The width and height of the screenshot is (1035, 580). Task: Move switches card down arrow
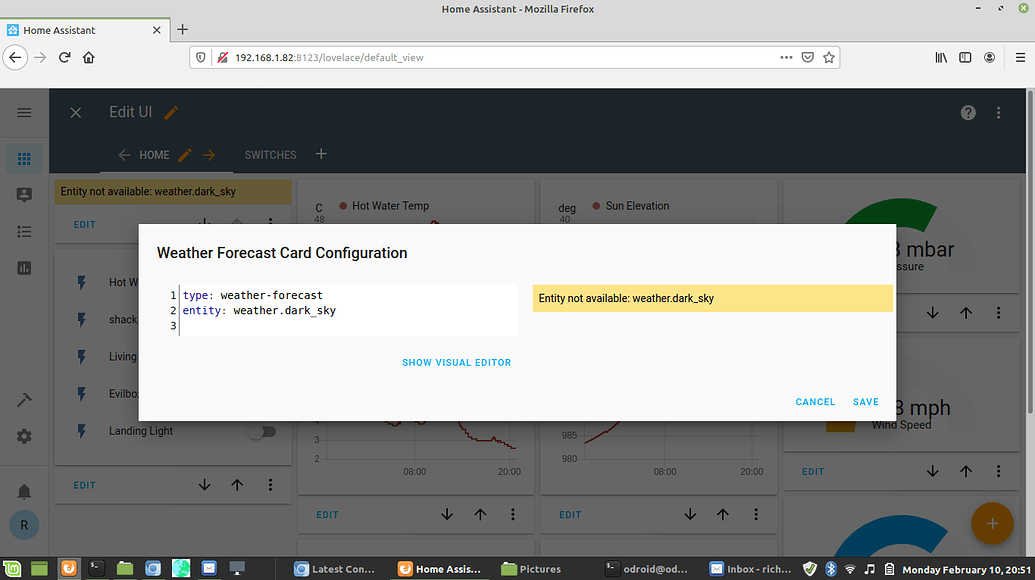click(x=205, y=485)
